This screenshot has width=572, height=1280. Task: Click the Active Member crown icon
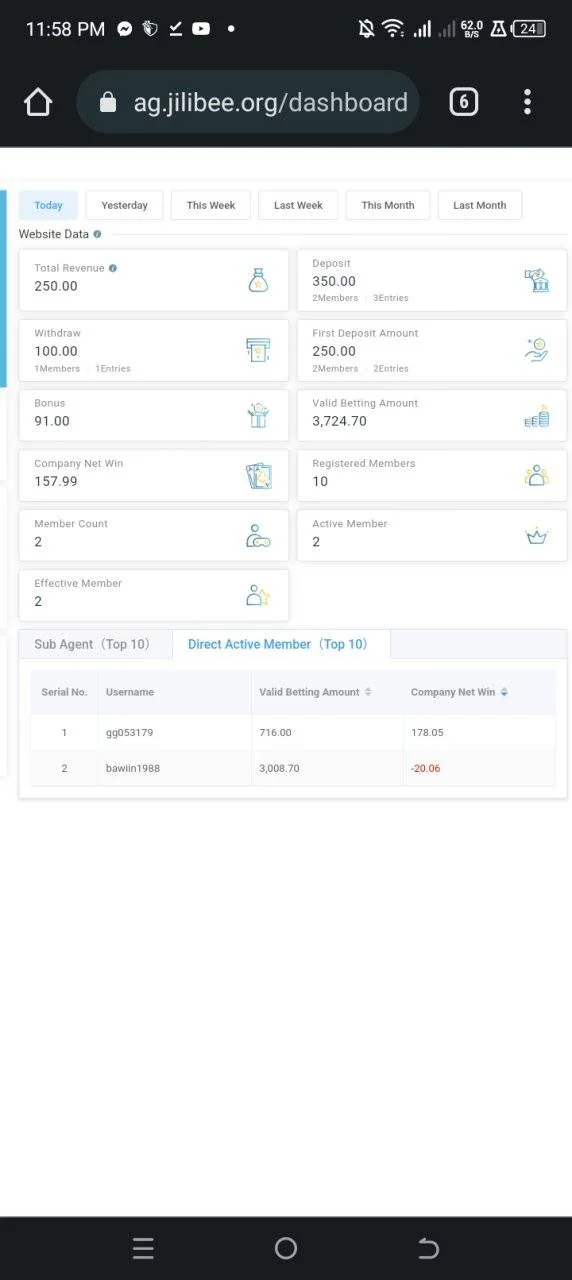click(x=537, y=536)
